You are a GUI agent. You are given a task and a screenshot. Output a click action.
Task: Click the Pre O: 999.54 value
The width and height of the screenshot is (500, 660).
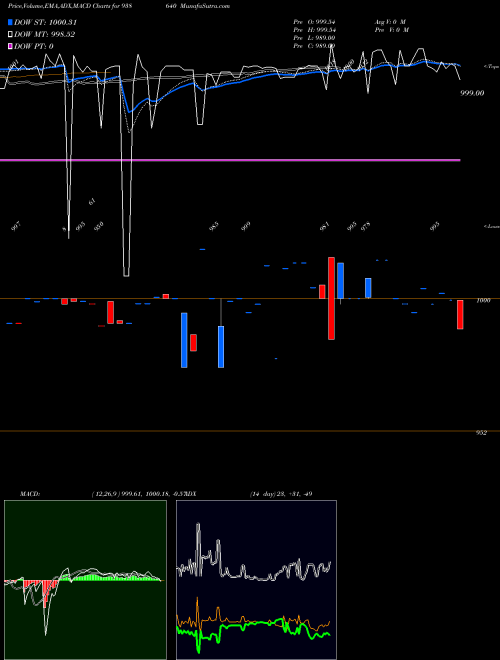click(x=314, y=21)
